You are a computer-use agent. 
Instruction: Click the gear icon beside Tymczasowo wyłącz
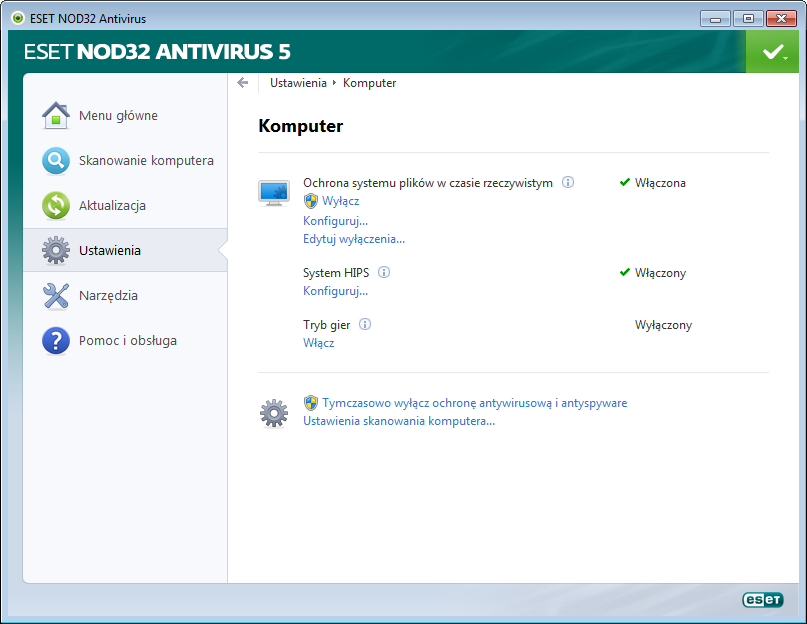pos(274,413)
